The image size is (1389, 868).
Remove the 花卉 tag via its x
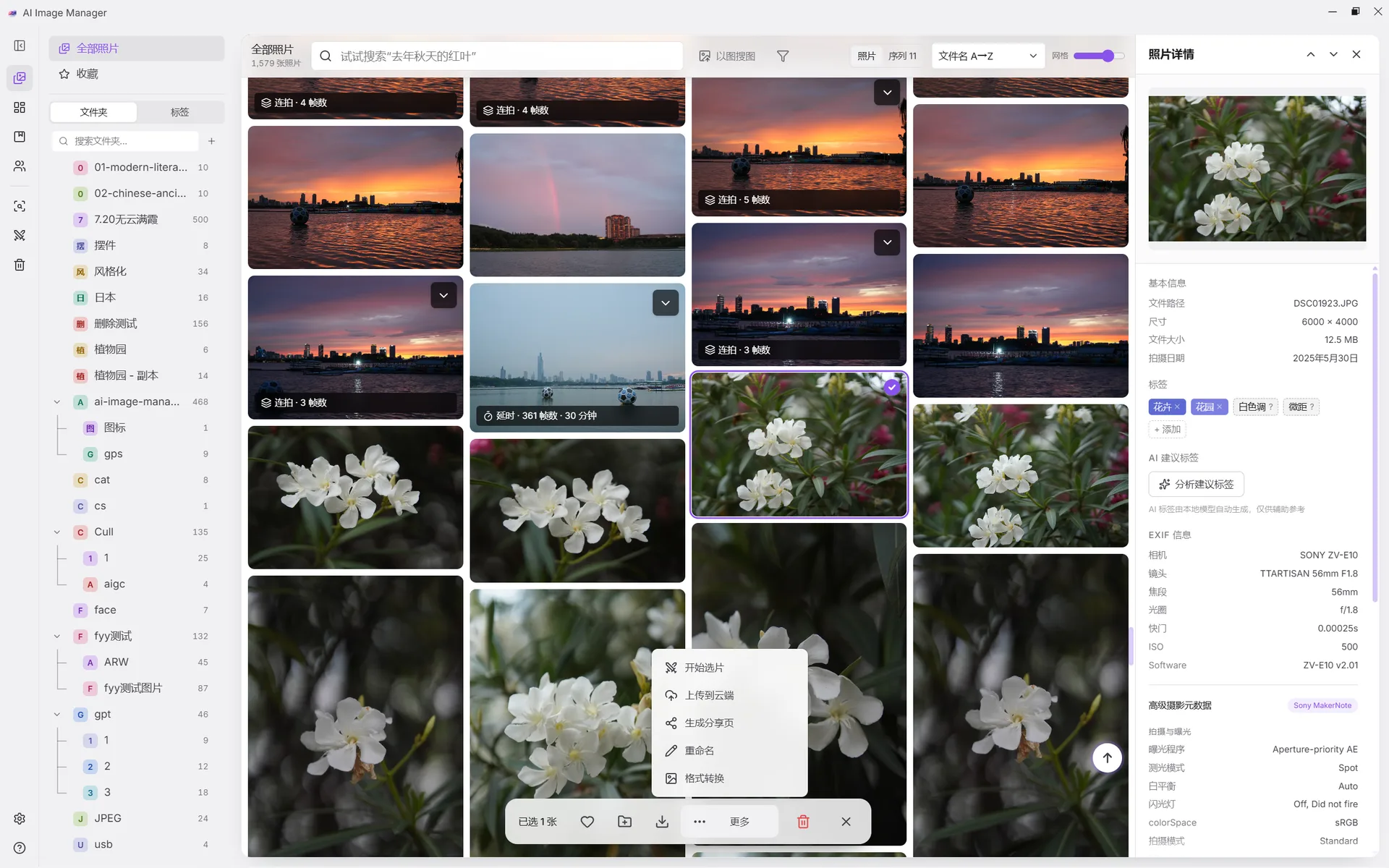tap(1177, 407)
